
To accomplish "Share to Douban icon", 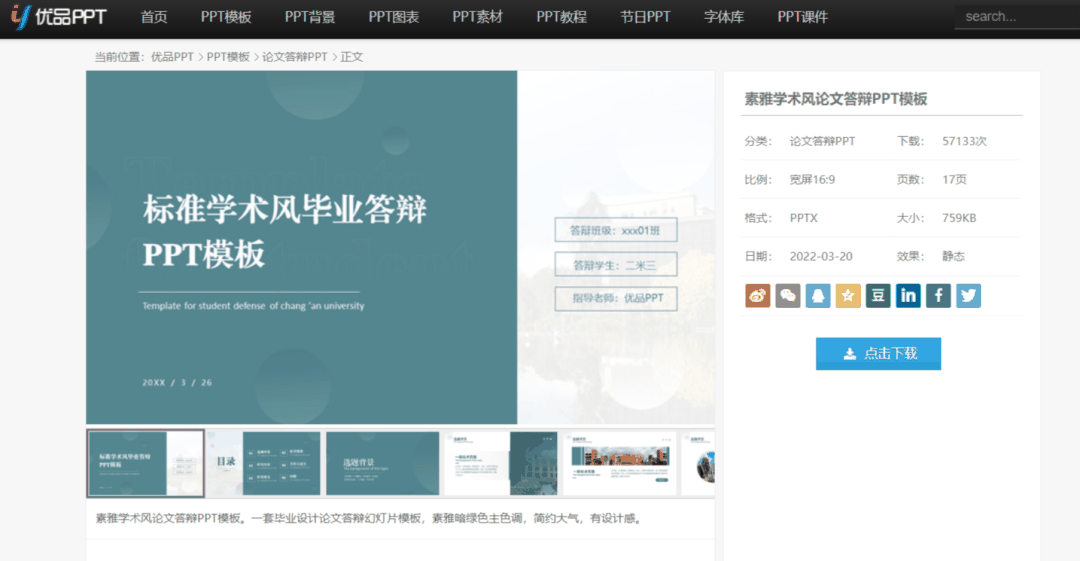I will [878, 295].
